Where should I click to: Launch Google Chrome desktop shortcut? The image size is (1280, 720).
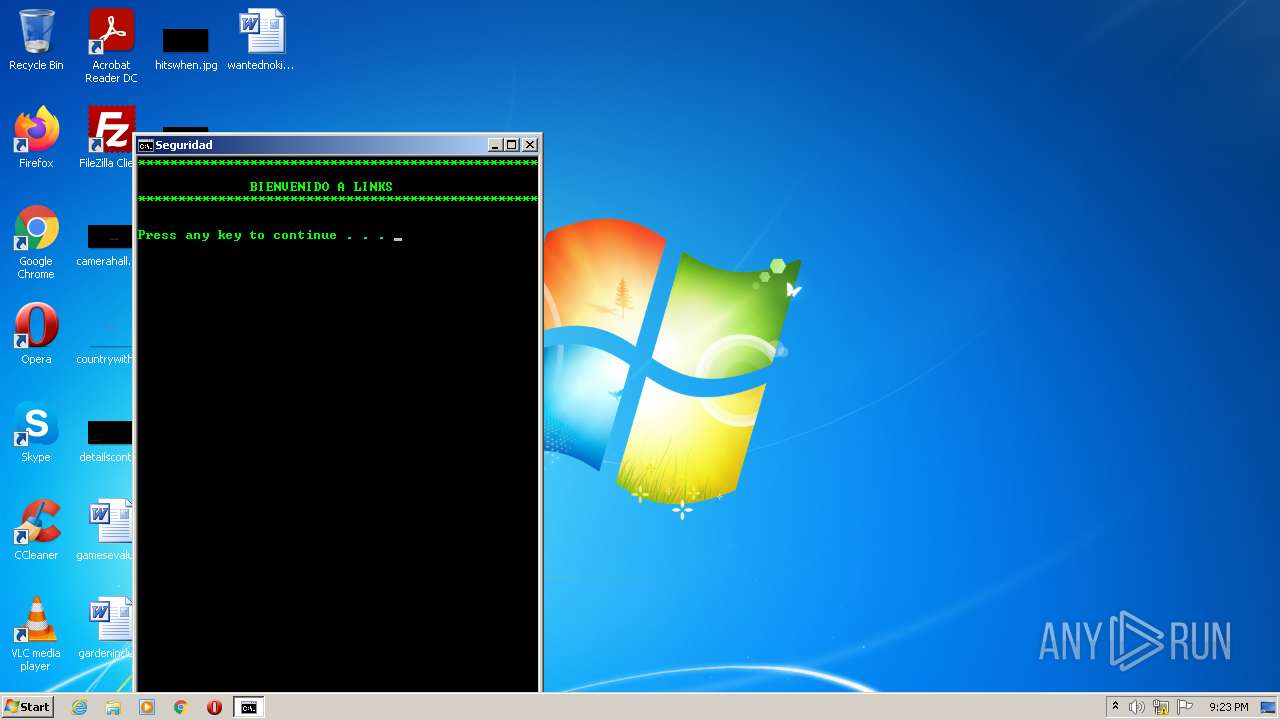tap(36, 242)
